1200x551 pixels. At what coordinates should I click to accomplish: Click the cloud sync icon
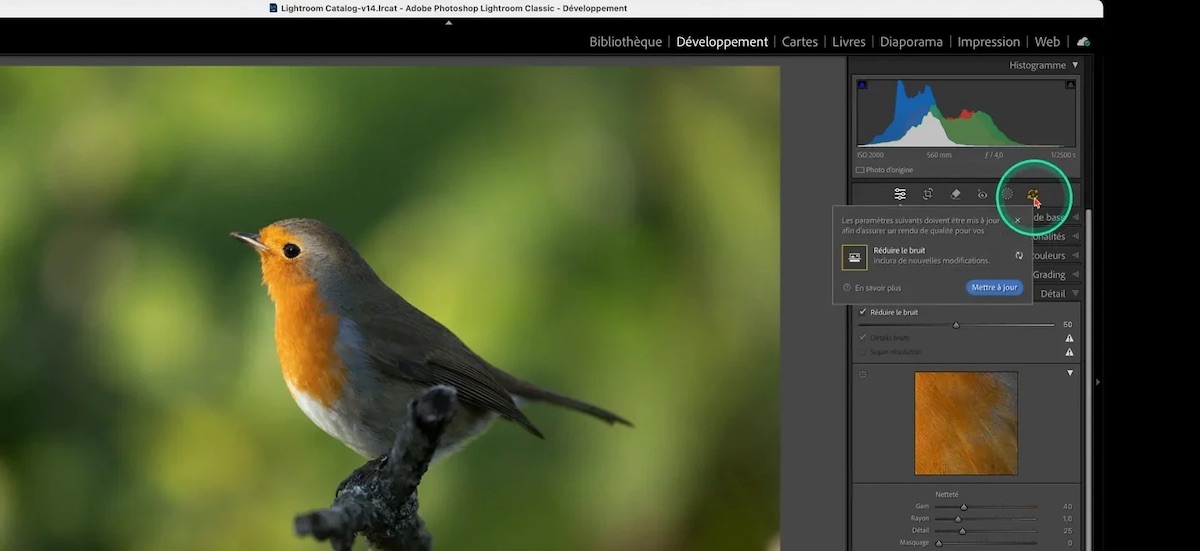click(1083, 42)
